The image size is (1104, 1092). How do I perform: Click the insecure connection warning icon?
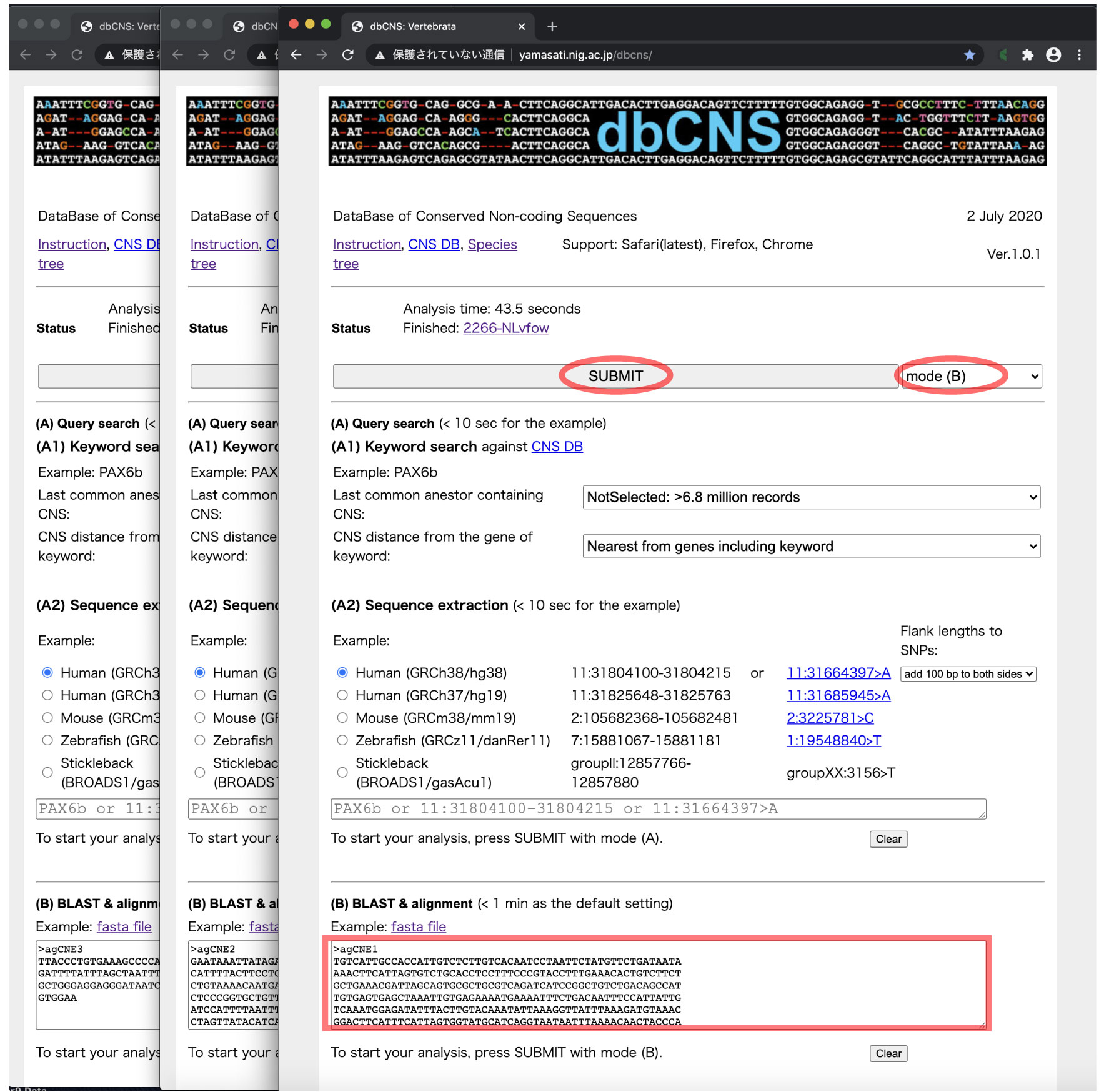[x=379, y=55]
